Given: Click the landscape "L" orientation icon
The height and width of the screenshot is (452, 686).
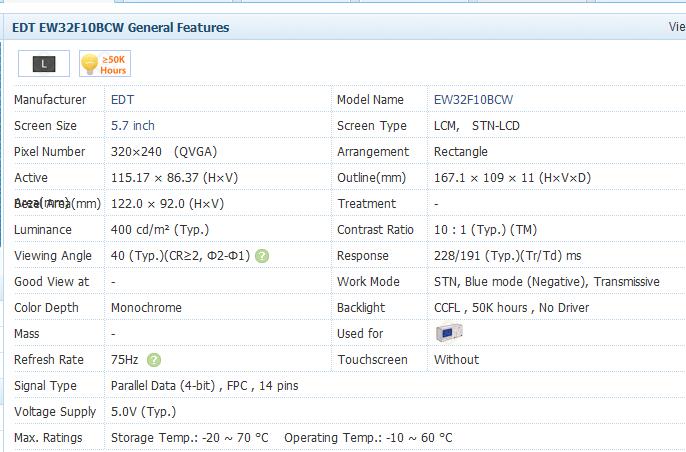Looking at the screenshot, I should (44, 64).
